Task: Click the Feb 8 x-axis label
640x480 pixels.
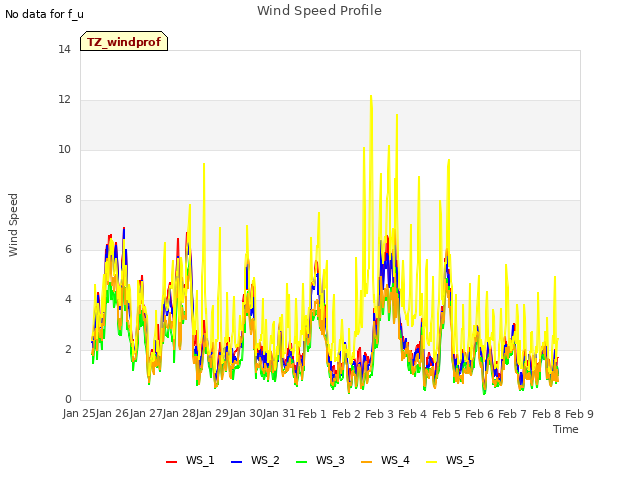Action: [x=546, y=414]
